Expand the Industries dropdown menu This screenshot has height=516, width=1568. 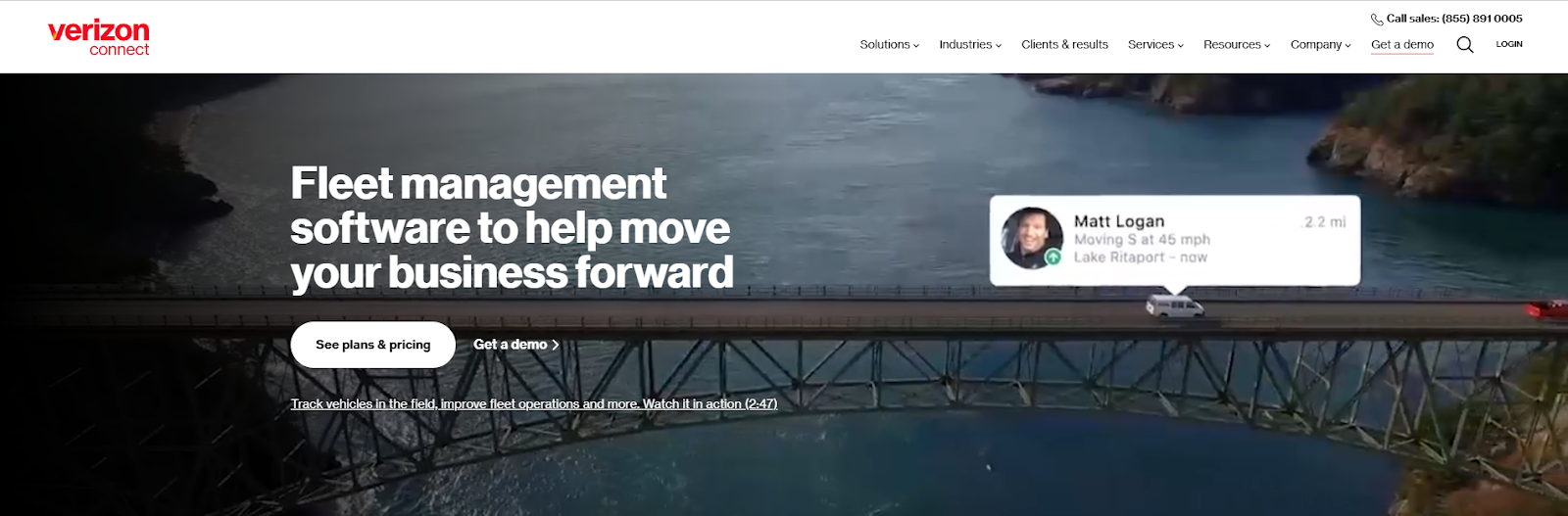tap(970, 44)
